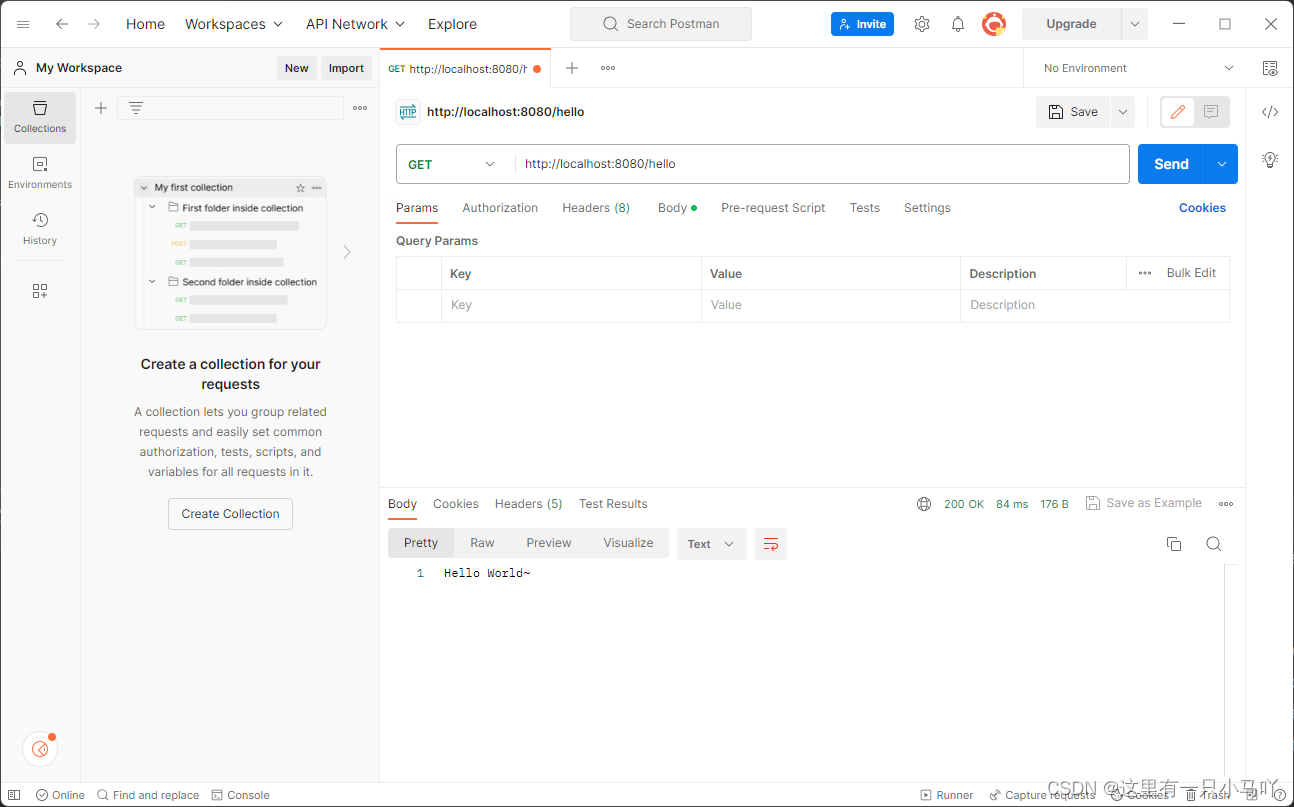Go forward with the right arrow
Image resolution: width=1294 pixels, height=807 pixels.
pyautogui.click(x=94, y=24)
